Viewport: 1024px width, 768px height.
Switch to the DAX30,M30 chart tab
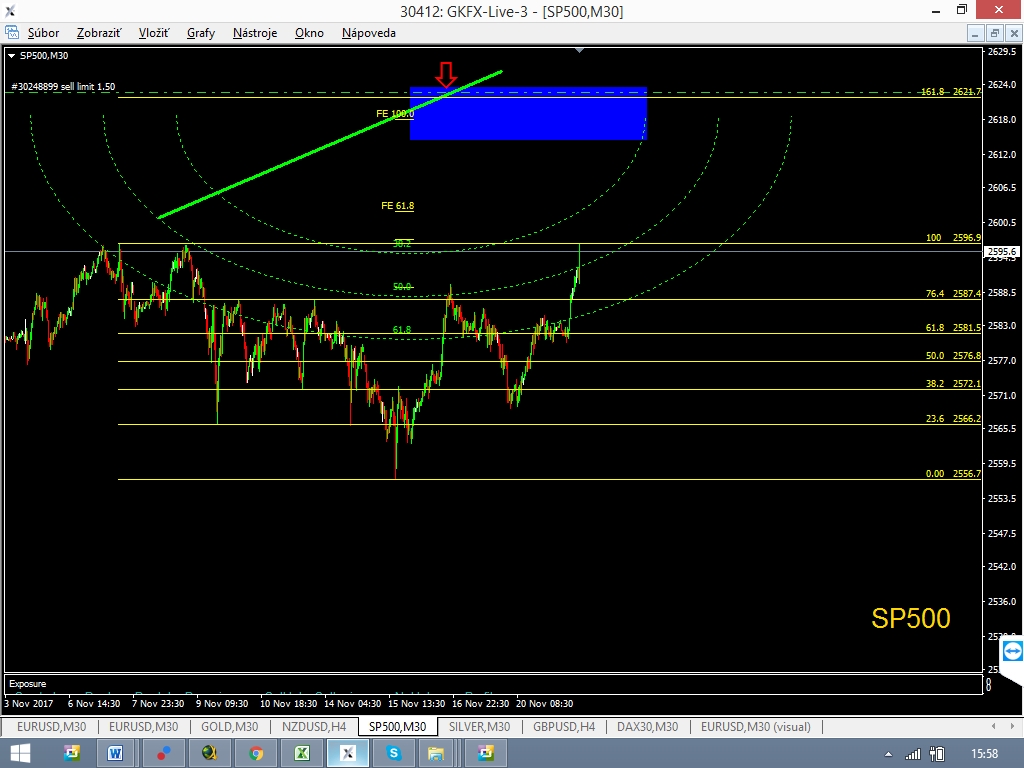click(x=647, y=727)
